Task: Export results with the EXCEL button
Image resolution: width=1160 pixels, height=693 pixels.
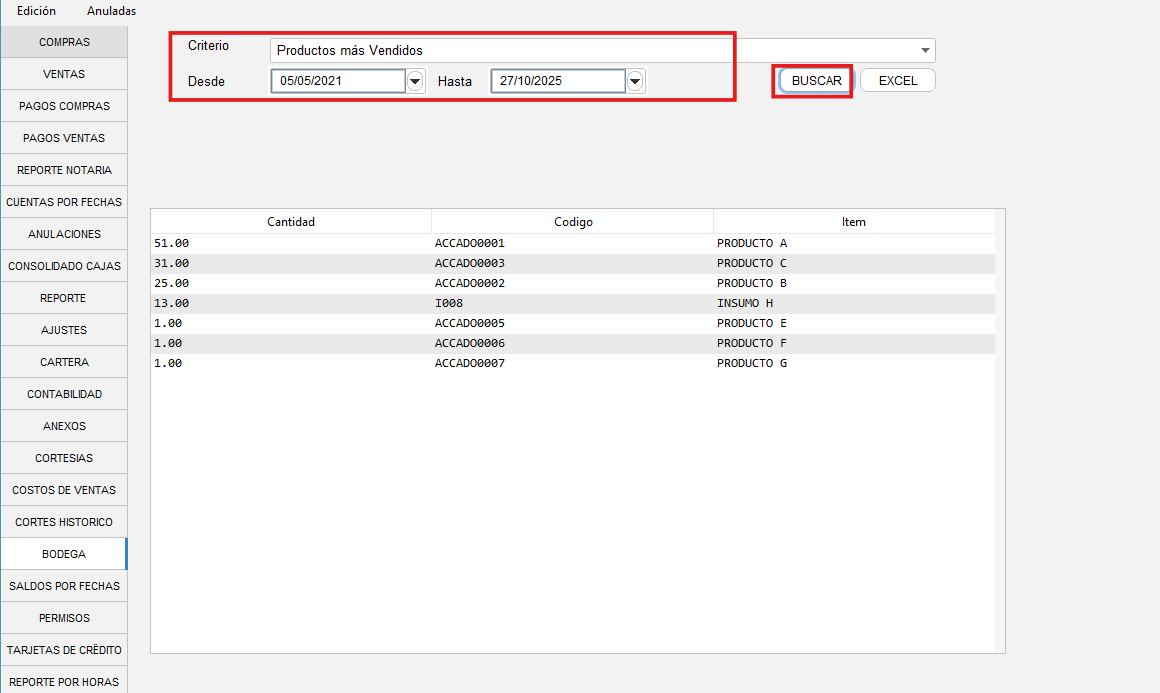Action: (897, 81)
